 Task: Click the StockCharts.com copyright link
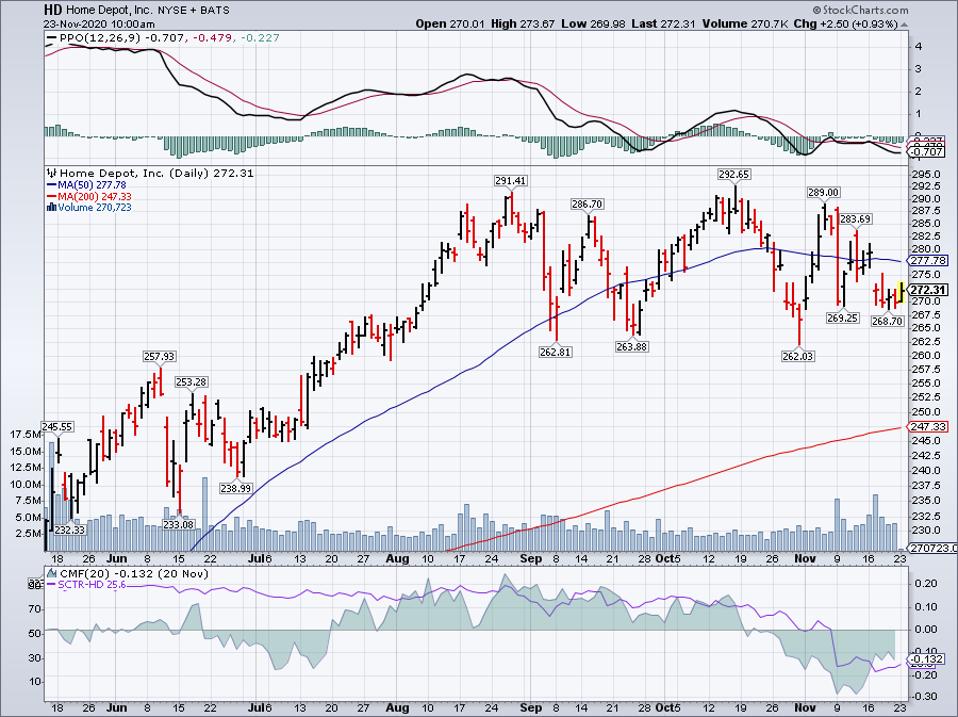click(x=860, y=10)
